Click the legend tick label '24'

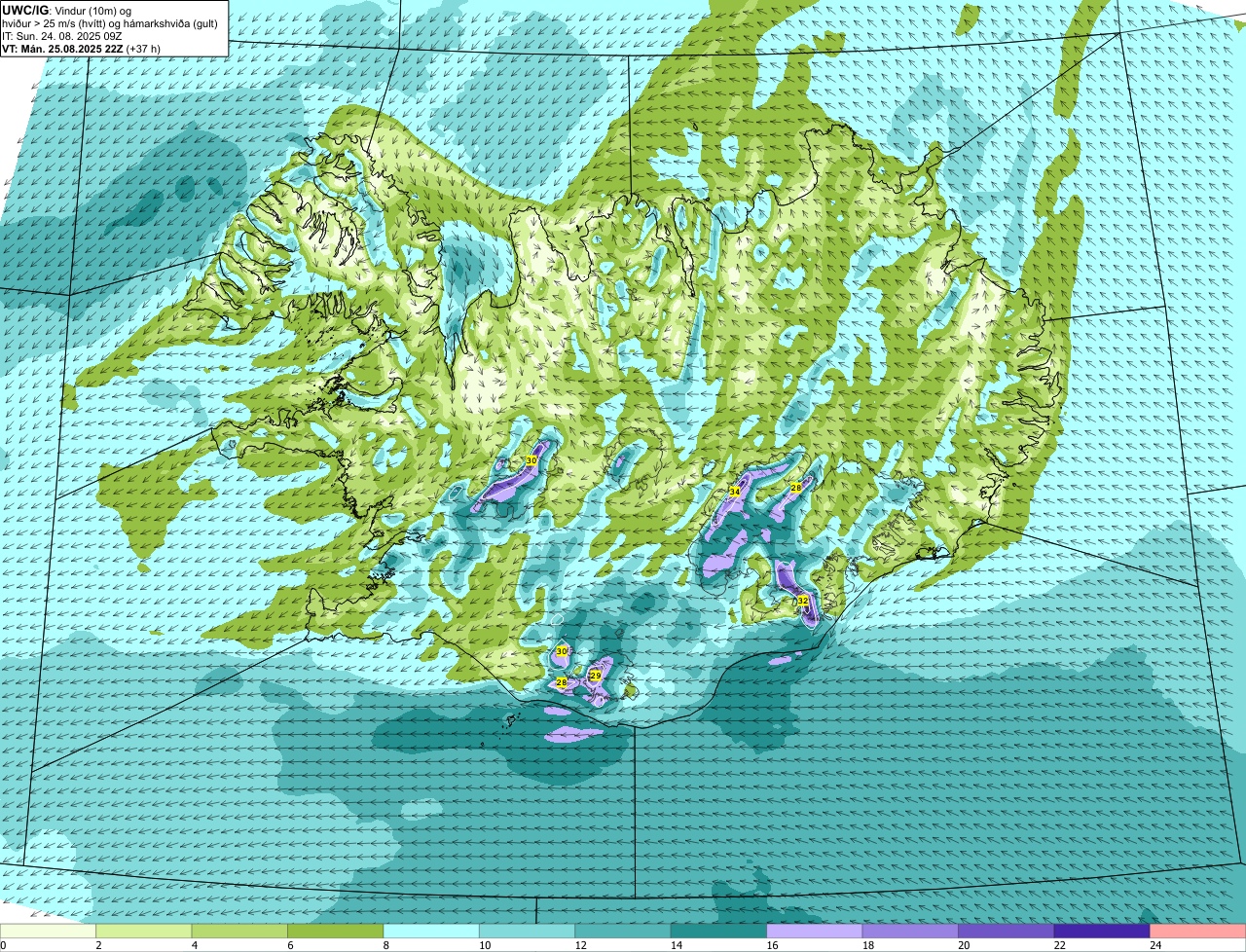[1155, 945]
